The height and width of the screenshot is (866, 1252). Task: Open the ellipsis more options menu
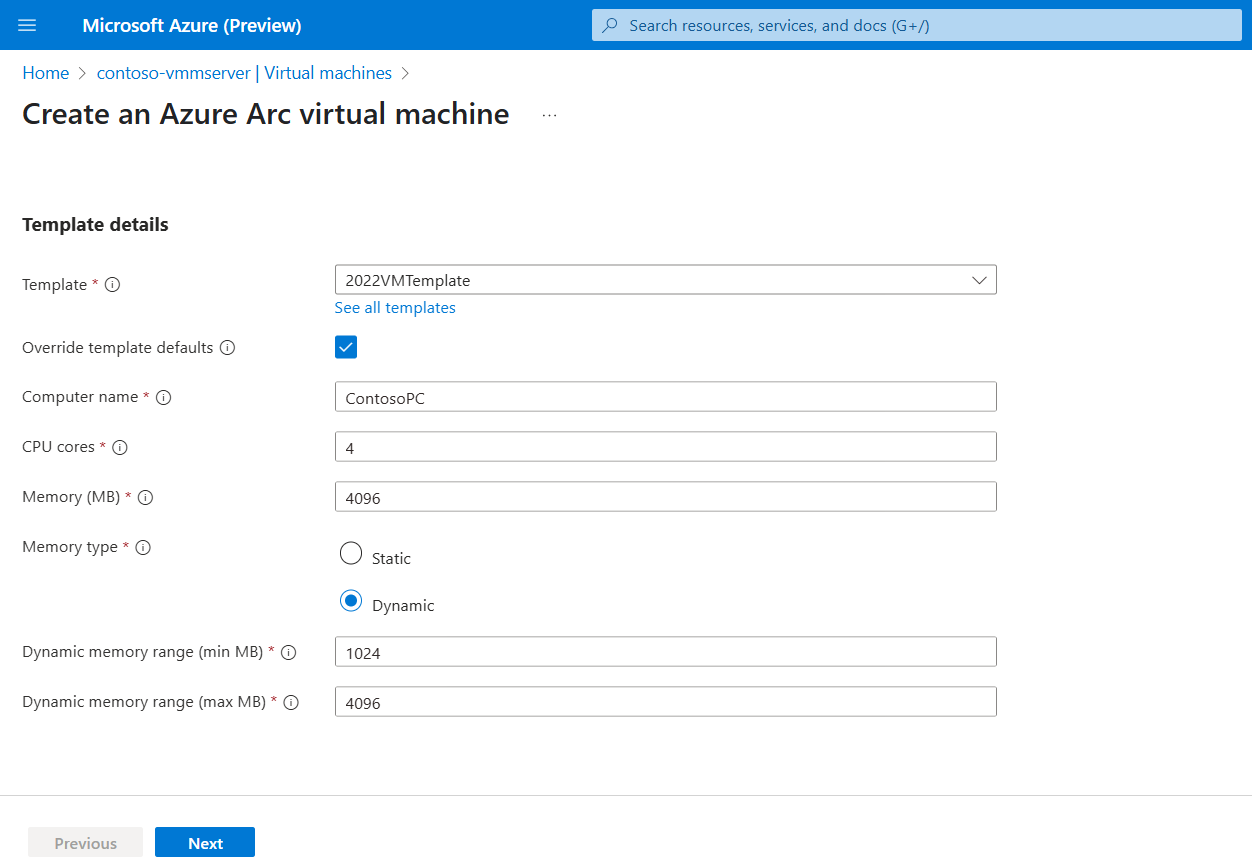pyautogui.click(x=549, y=115)
